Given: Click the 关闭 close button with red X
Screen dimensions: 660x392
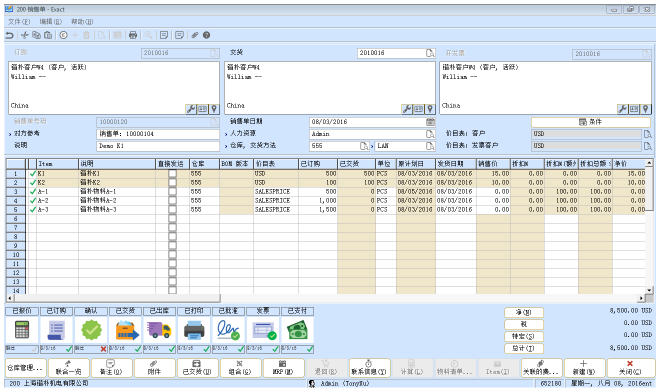Looking at the screenshot, I should [x=630, y=368].
